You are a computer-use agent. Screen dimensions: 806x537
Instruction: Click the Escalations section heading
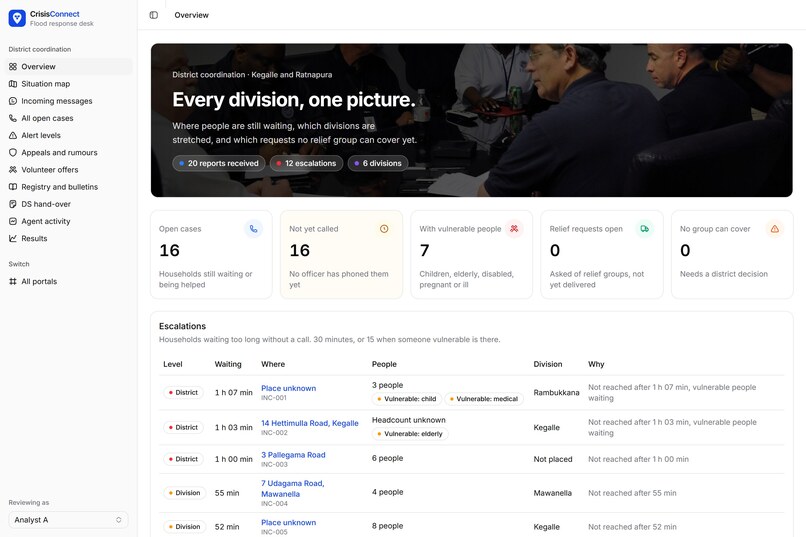pos(182,326)
